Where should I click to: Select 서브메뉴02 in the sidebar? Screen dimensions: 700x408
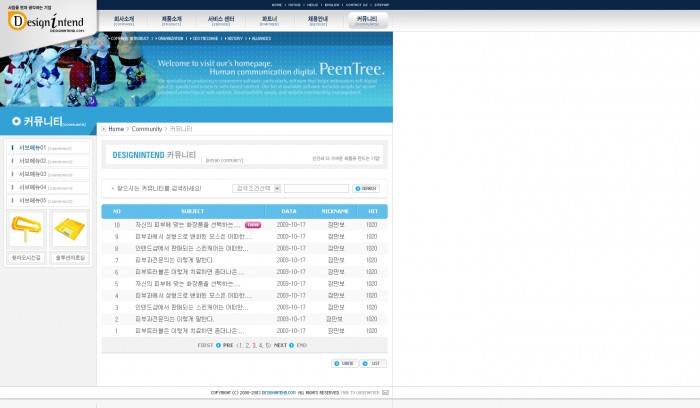[48, 161]
